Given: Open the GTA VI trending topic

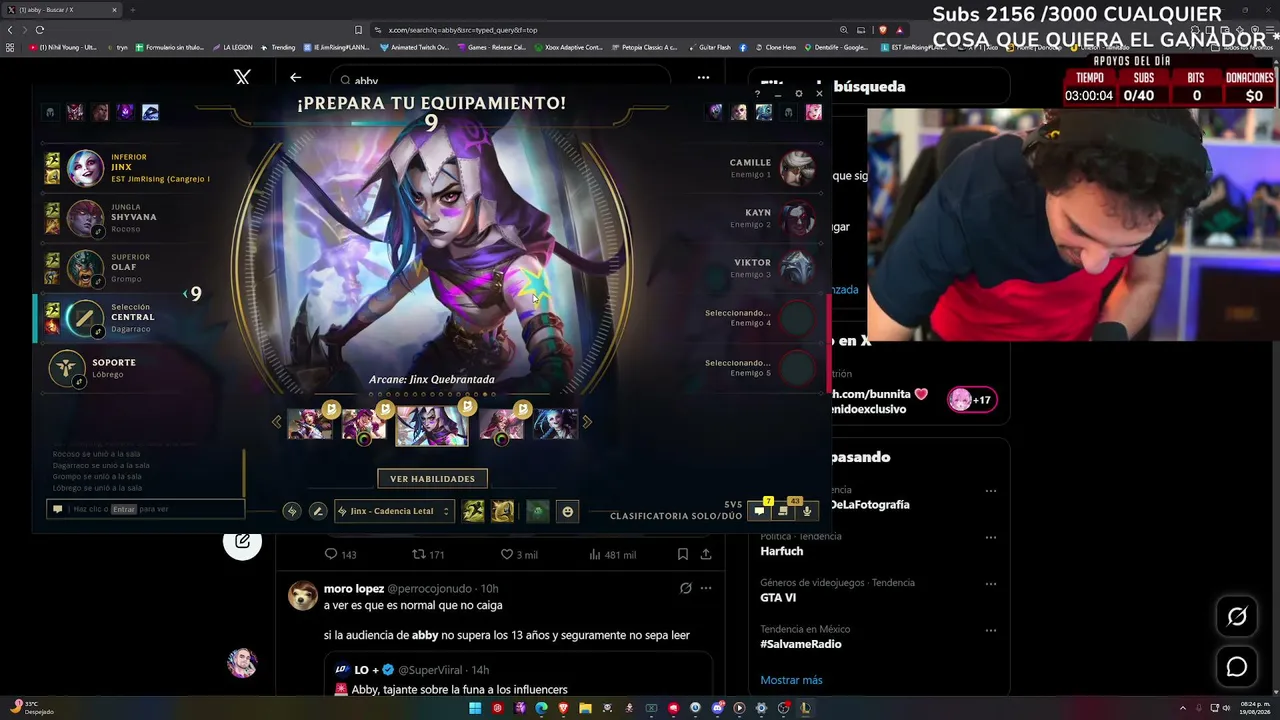Looking at the screenshot, I should [778, 598].
